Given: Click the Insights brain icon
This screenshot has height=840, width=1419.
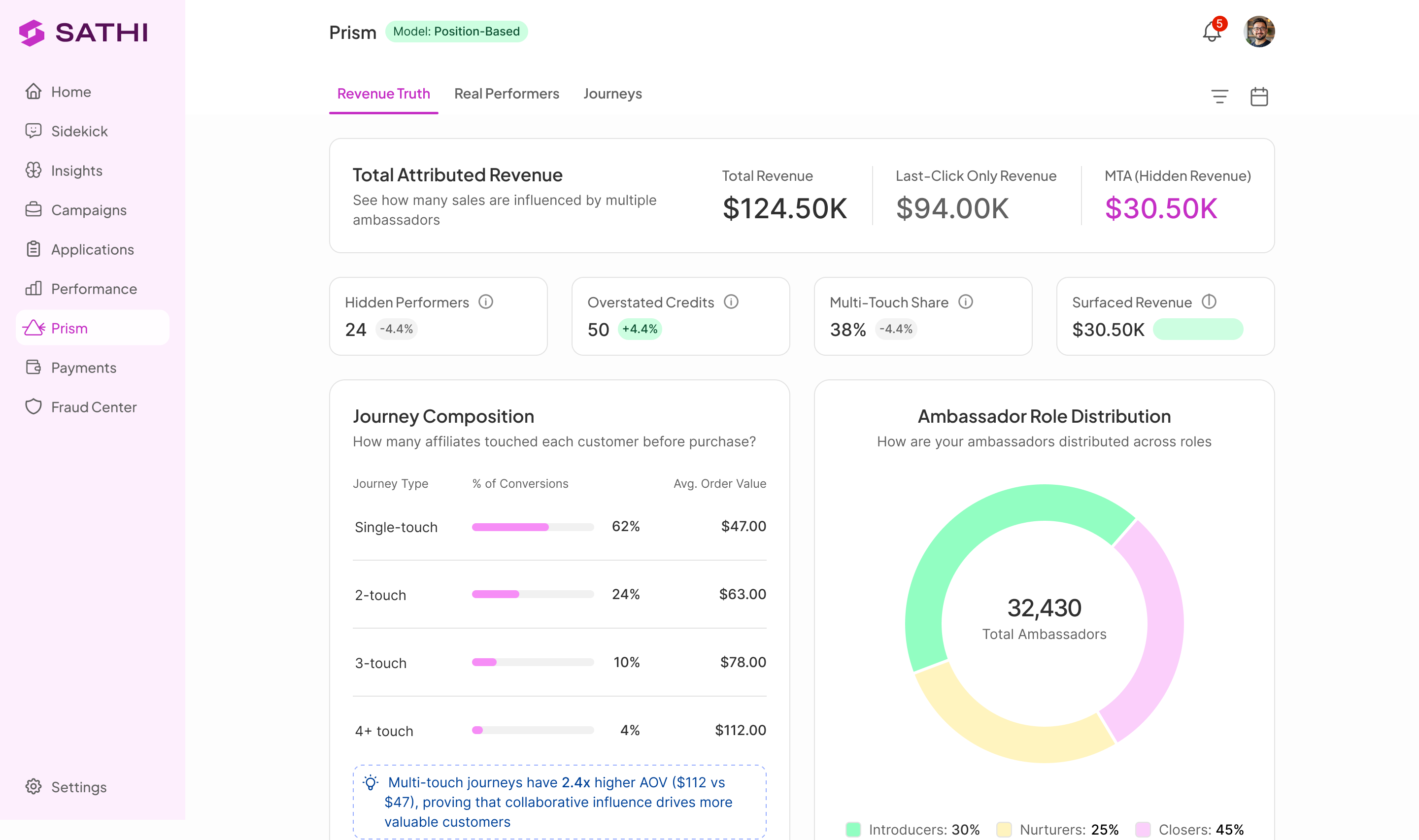Looking at the screenshot, I should (34, 170).
